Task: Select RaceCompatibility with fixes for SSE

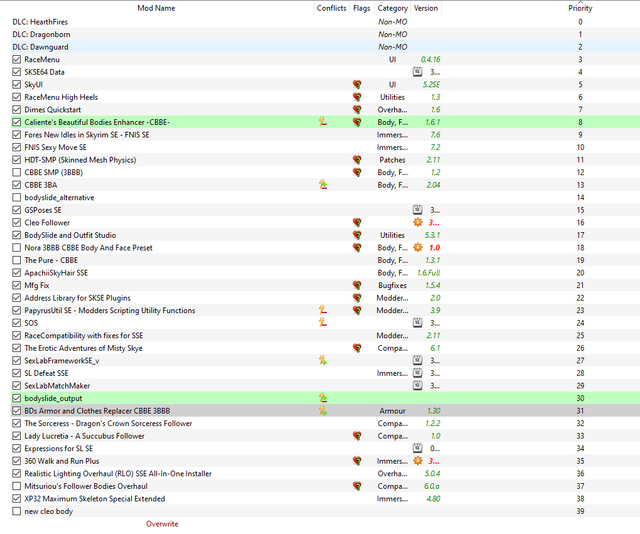Action: [325, 336]
